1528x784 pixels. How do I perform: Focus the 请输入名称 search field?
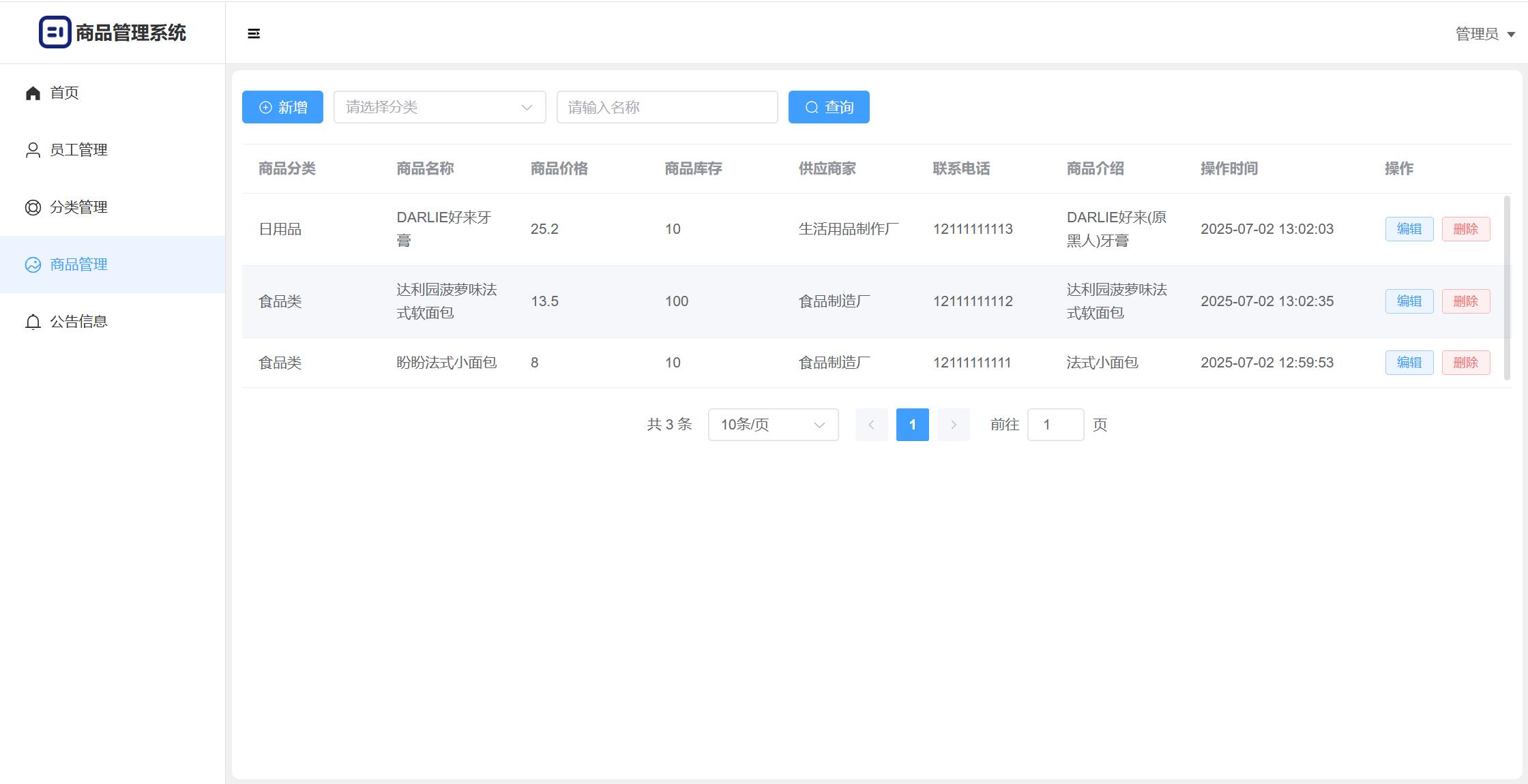666,107
